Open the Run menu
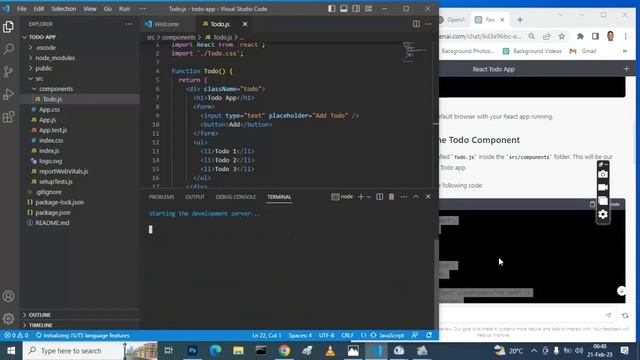The image size is (640, 360). pos(124,9)
